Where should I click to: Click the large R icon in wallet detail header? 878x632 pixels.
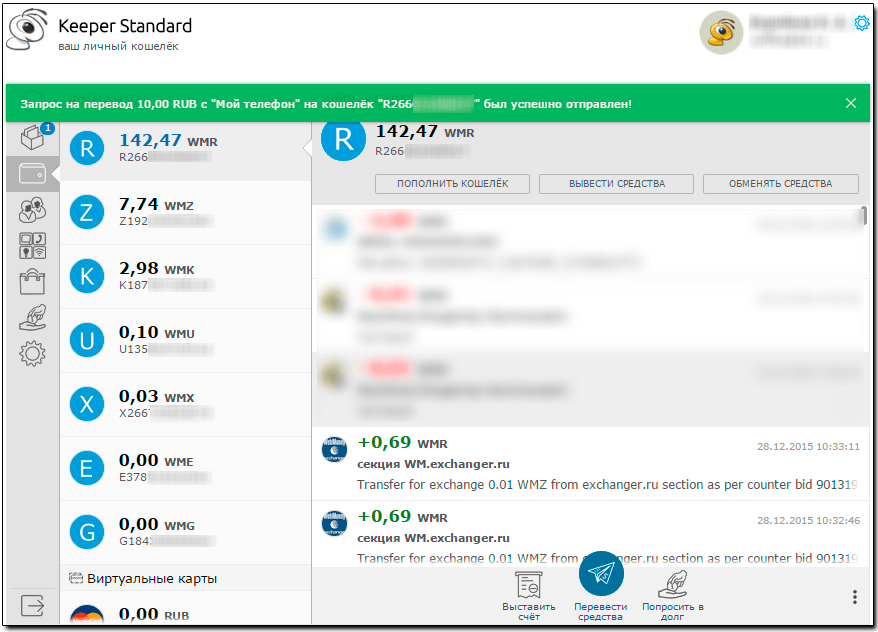[343, 139]
